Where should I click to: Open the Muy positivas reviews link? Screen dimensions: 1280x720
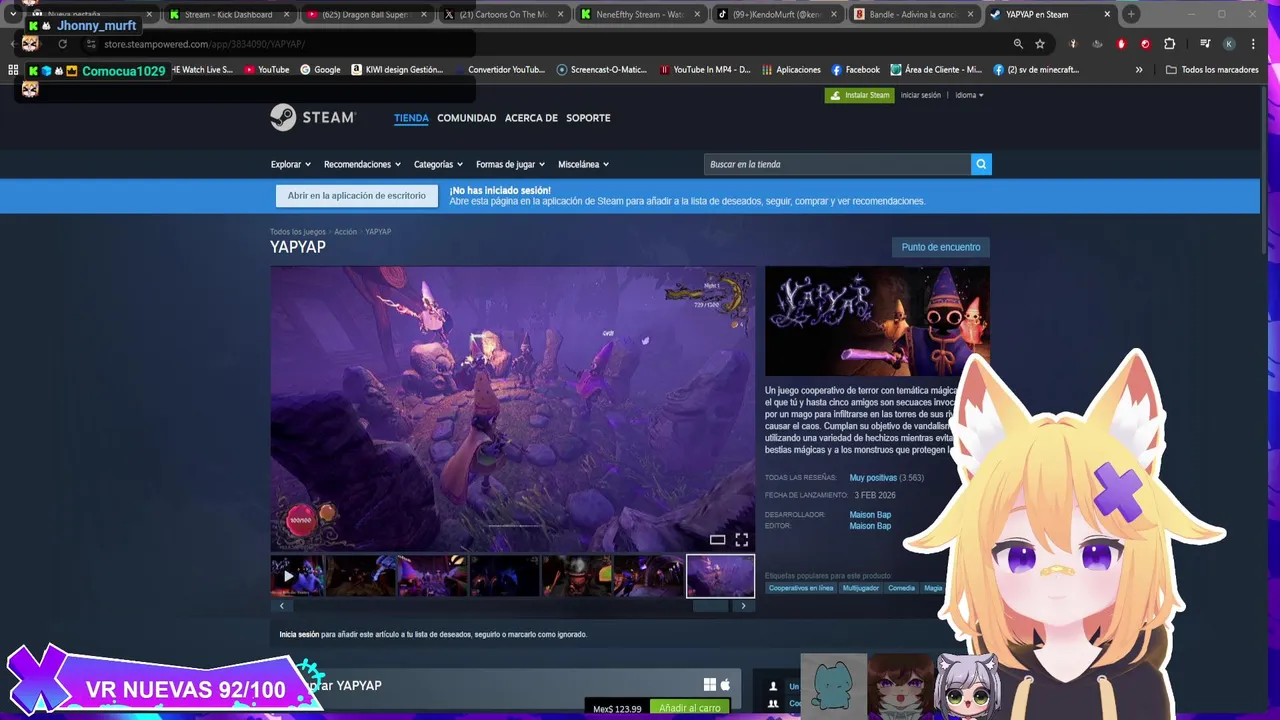click(x=873, y=478)
